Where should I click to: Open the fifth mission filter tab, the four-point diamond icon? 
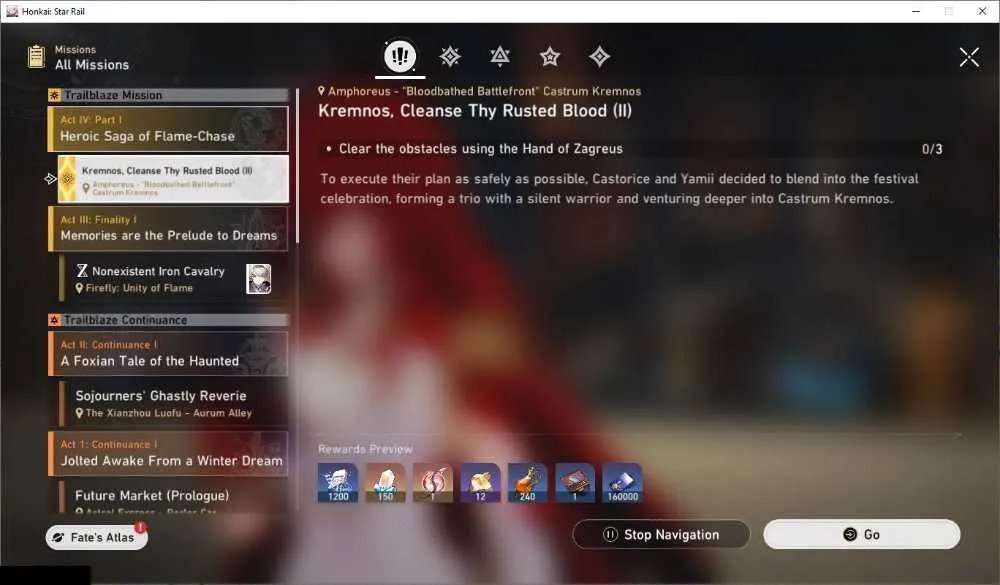599,57
